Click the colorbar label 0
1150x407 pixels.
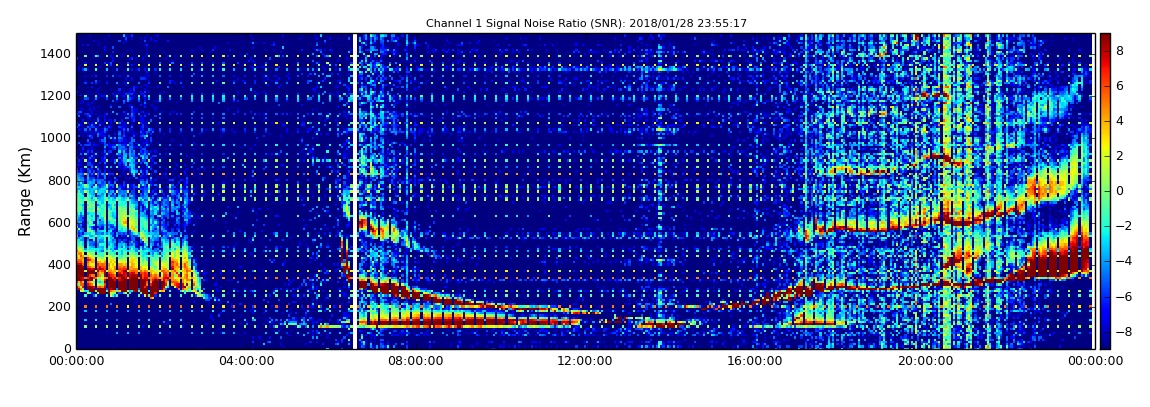[1120, 191]
